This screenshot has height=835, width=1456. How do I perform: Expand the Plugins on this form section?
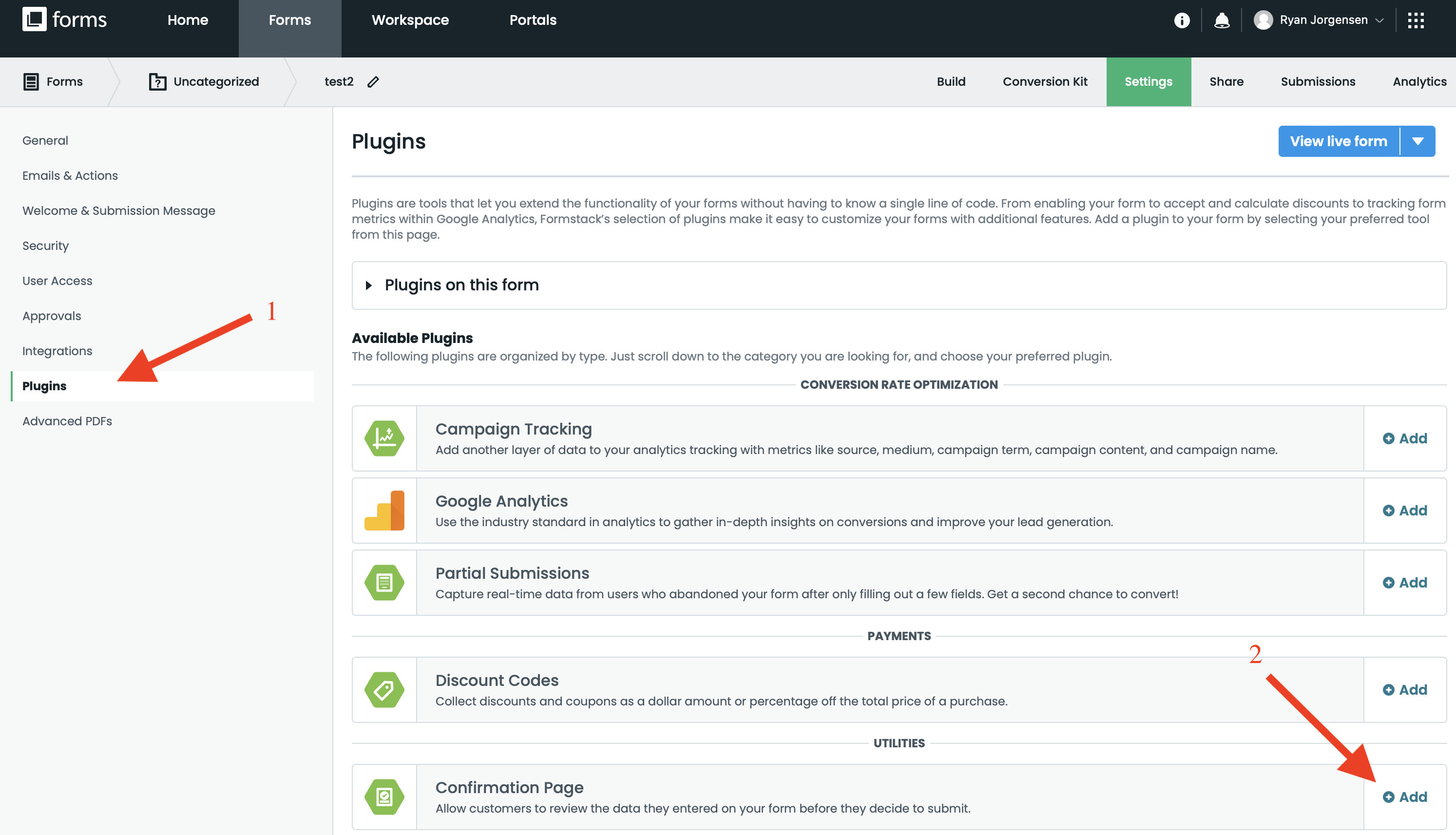(461, 285)
